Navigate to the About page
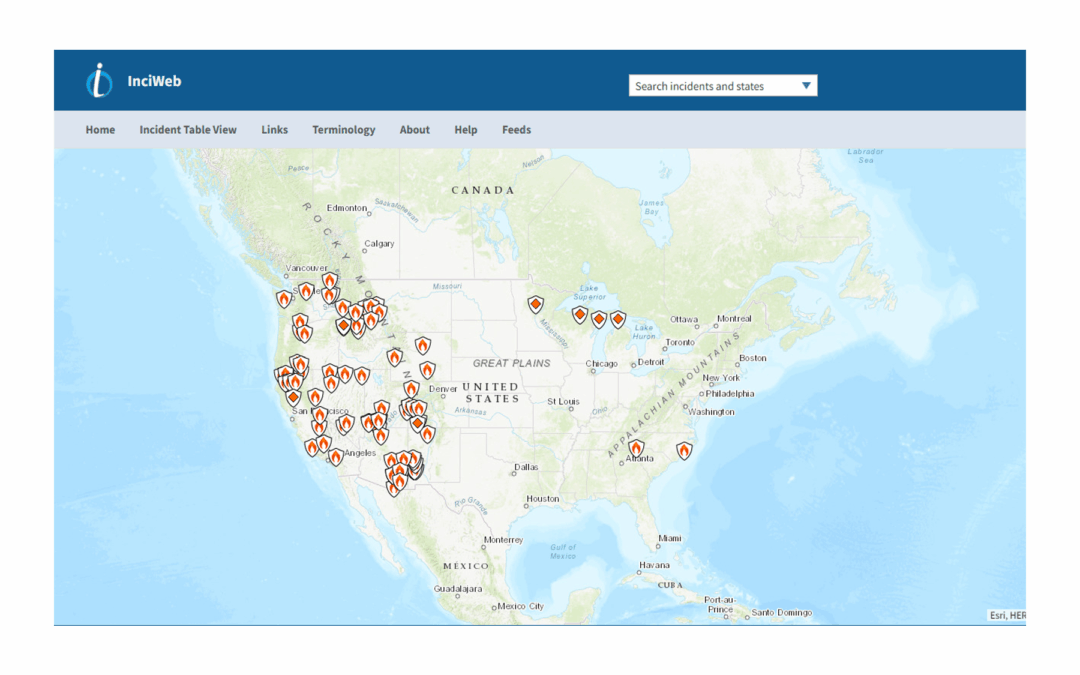The height and width of the screenshot is (675, 1080). 414,130
